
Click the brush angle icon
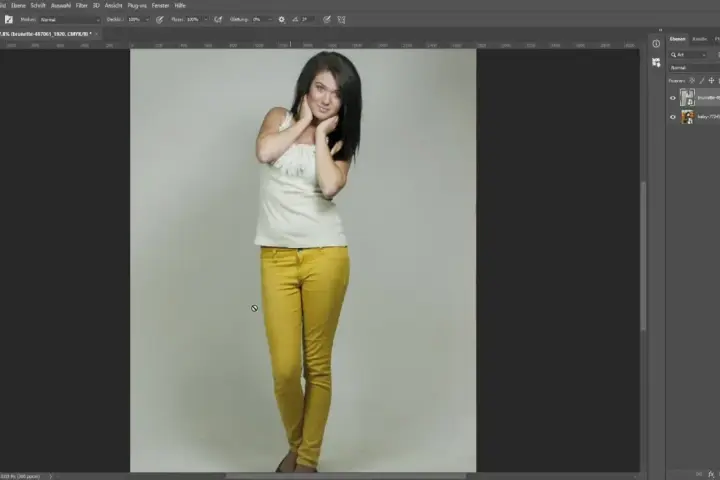295,20
